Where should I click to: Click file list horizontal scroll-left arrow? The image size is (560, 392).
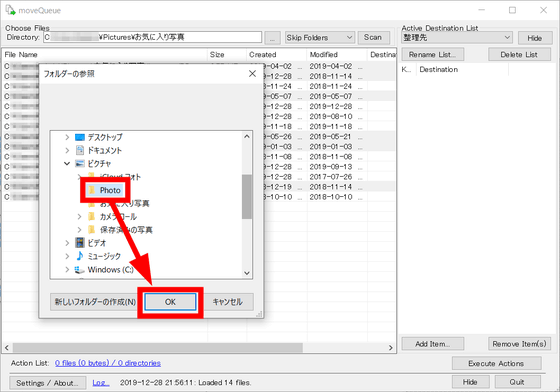click(7, 347)
